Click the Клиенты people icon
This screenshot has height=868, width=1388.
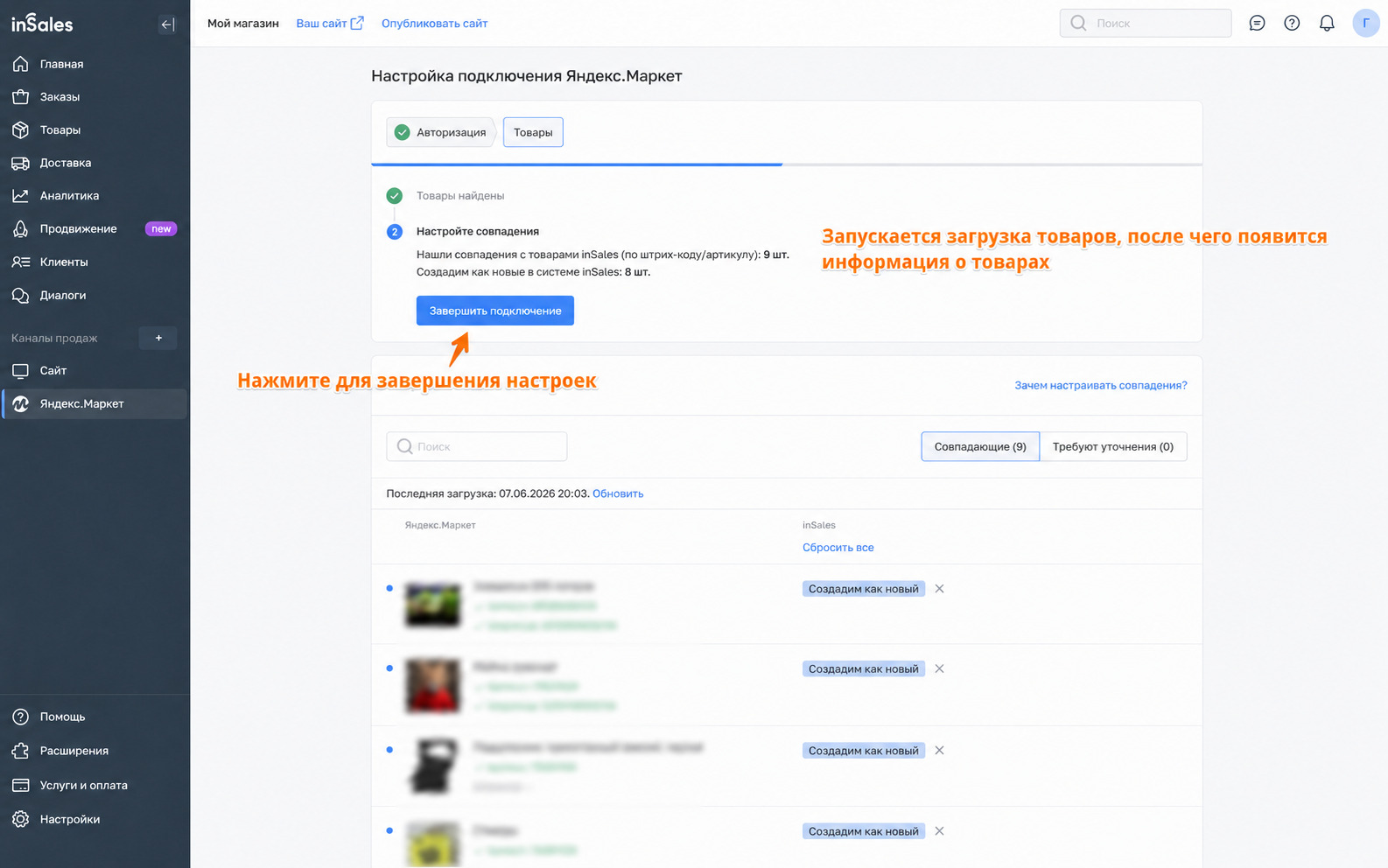20,262
